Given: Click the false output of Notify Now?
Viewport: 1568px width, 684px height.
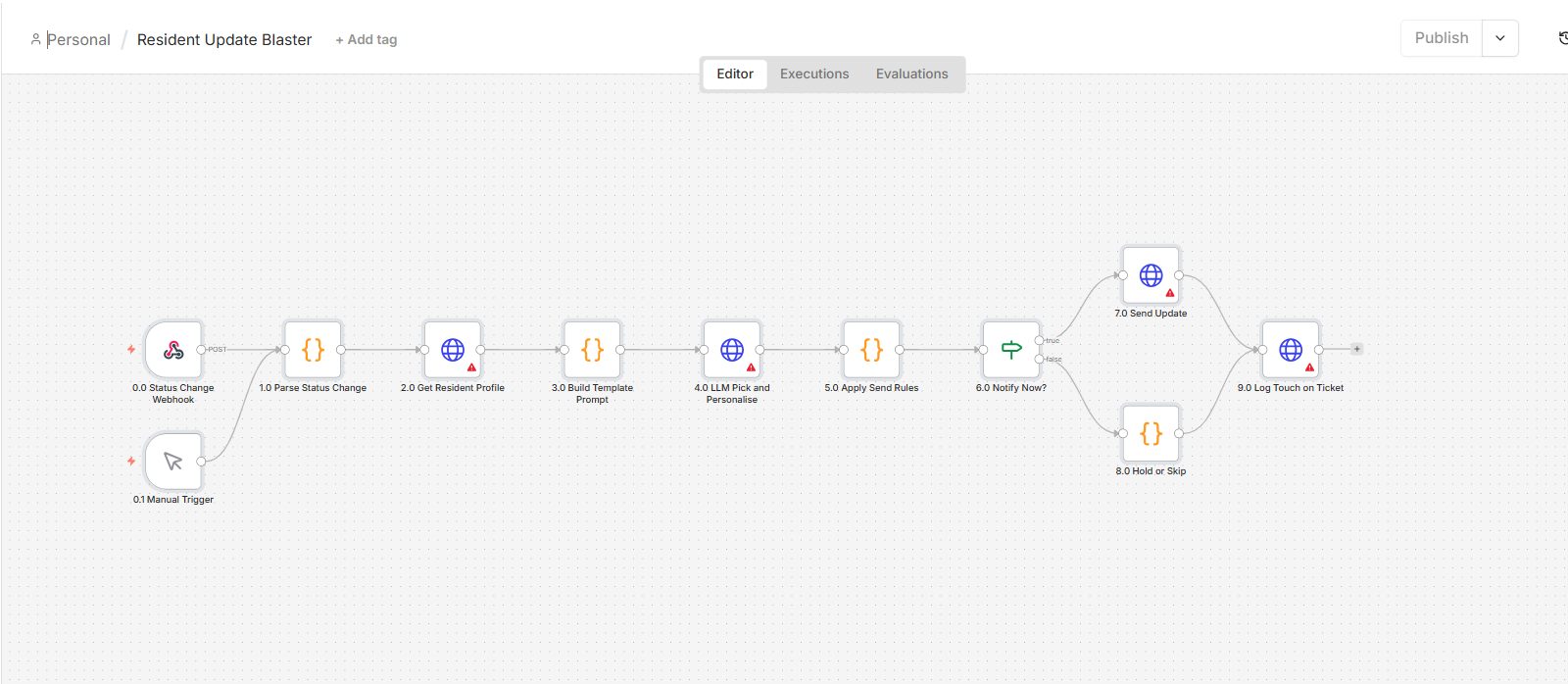Looking at the screenshot, I should tap(1039, 360).
